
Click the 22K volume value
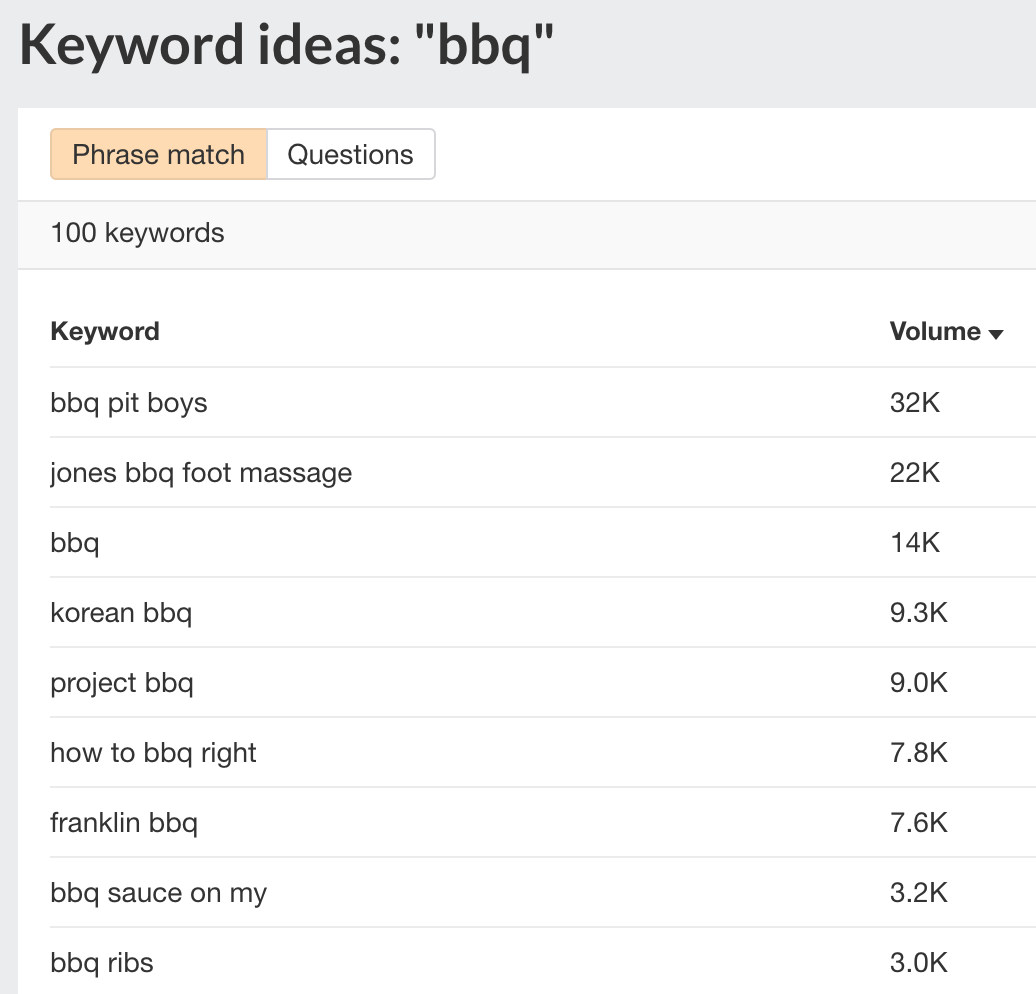[x=914, y=473]
